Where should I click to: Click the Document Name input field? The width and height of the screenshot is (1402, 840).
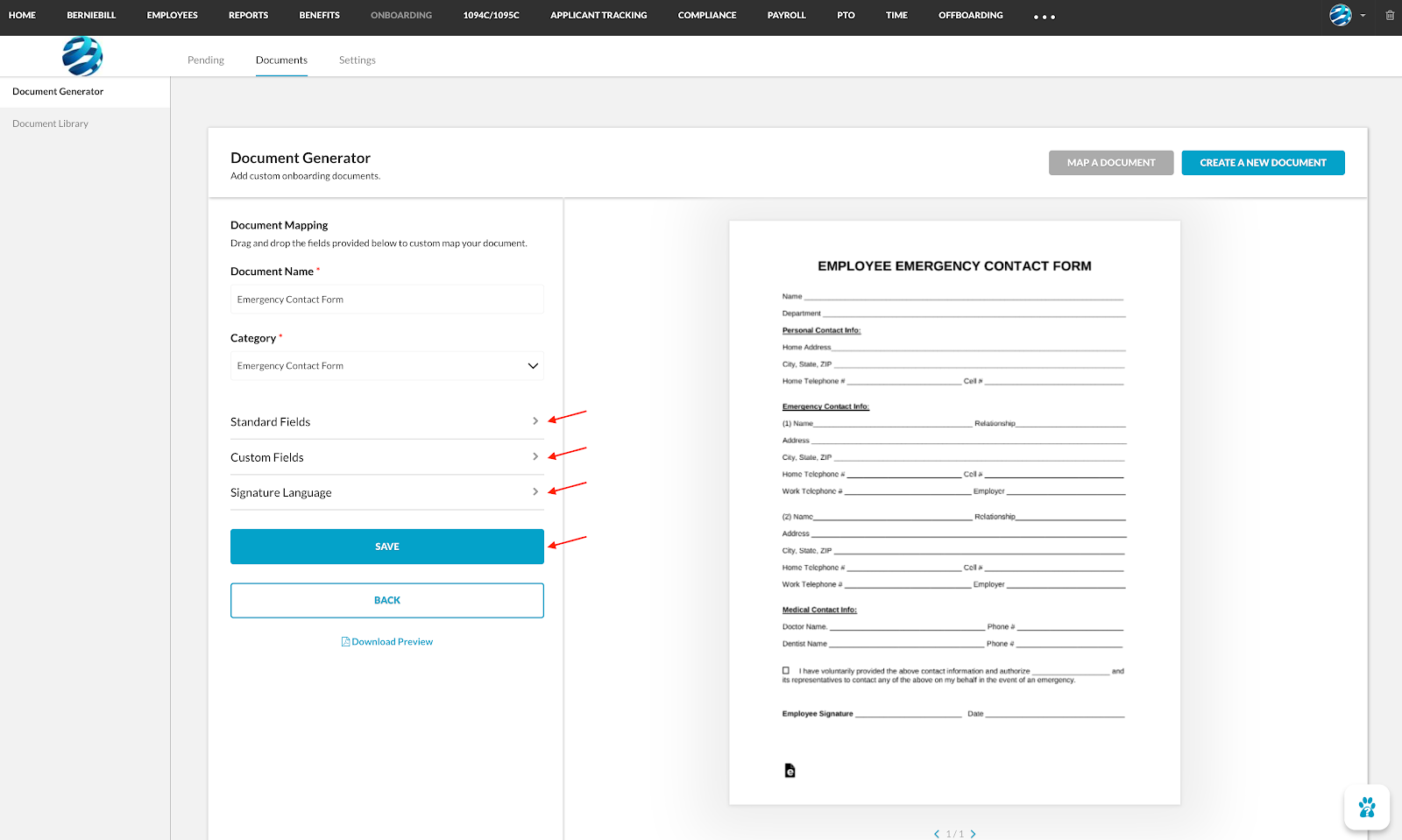click(x=387, y=300)
